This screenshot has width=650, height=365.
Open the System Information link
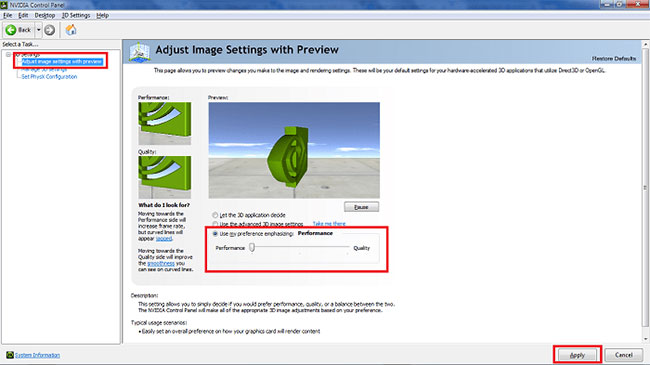pyautogui.click(x=37, y=355)
